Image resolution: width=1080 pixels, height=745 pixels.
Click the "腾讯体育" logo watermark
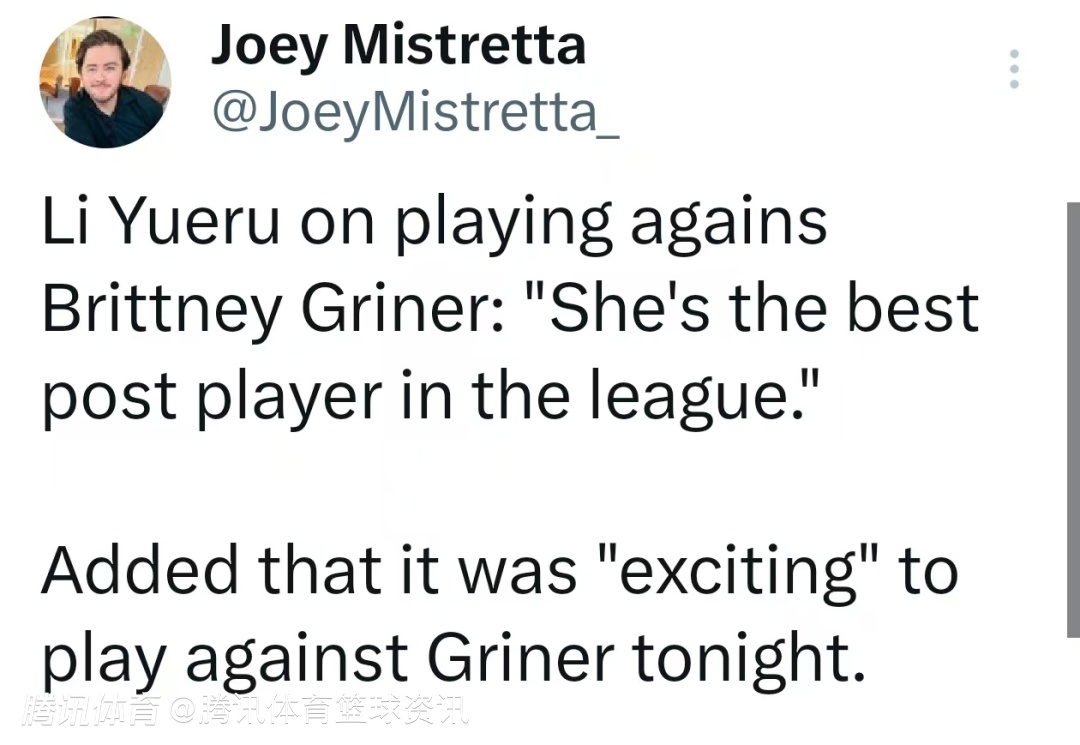pos(92,711)
